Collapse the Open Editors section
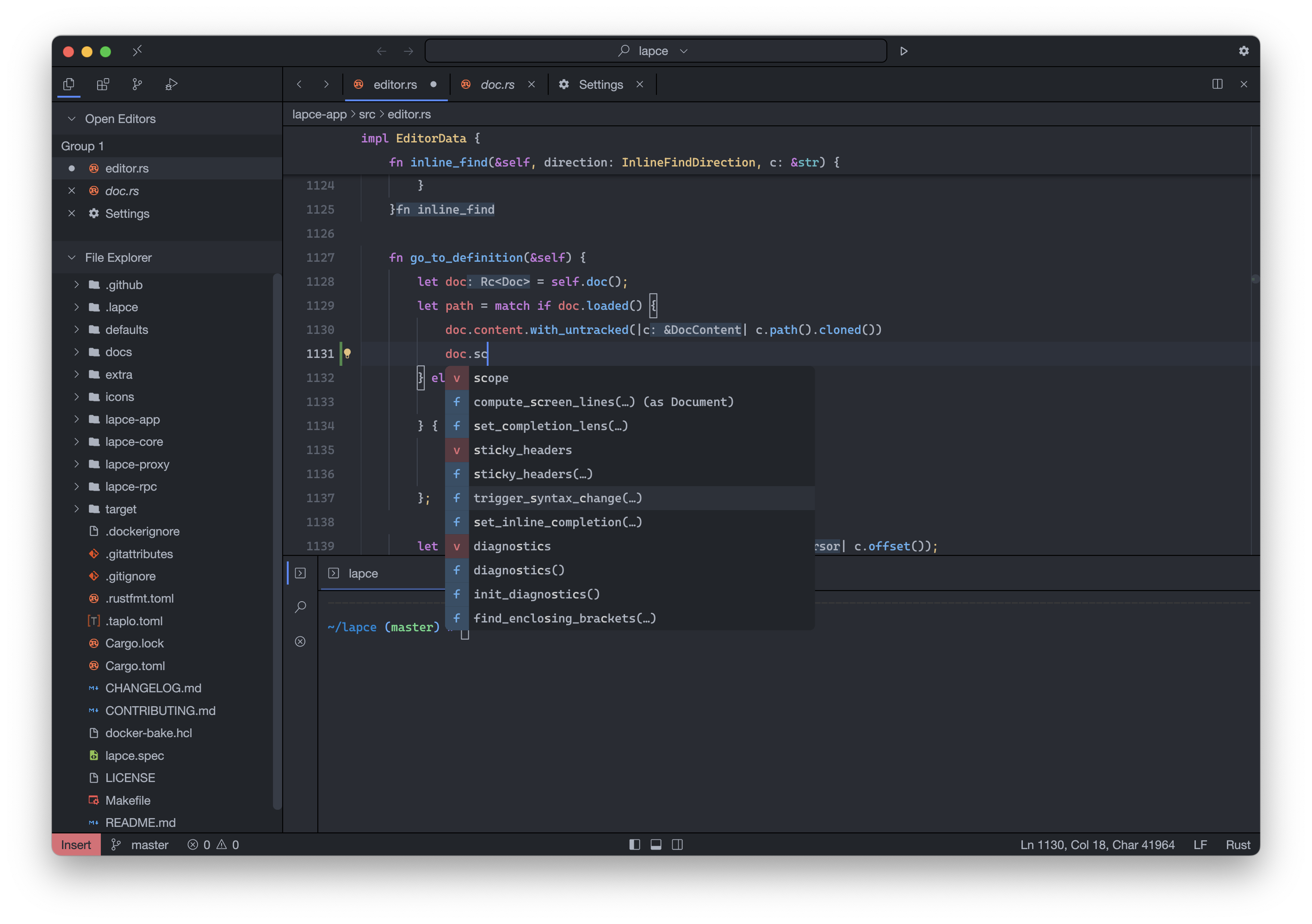This screenshot has width=1312, height=924. [x=71, y=119]
